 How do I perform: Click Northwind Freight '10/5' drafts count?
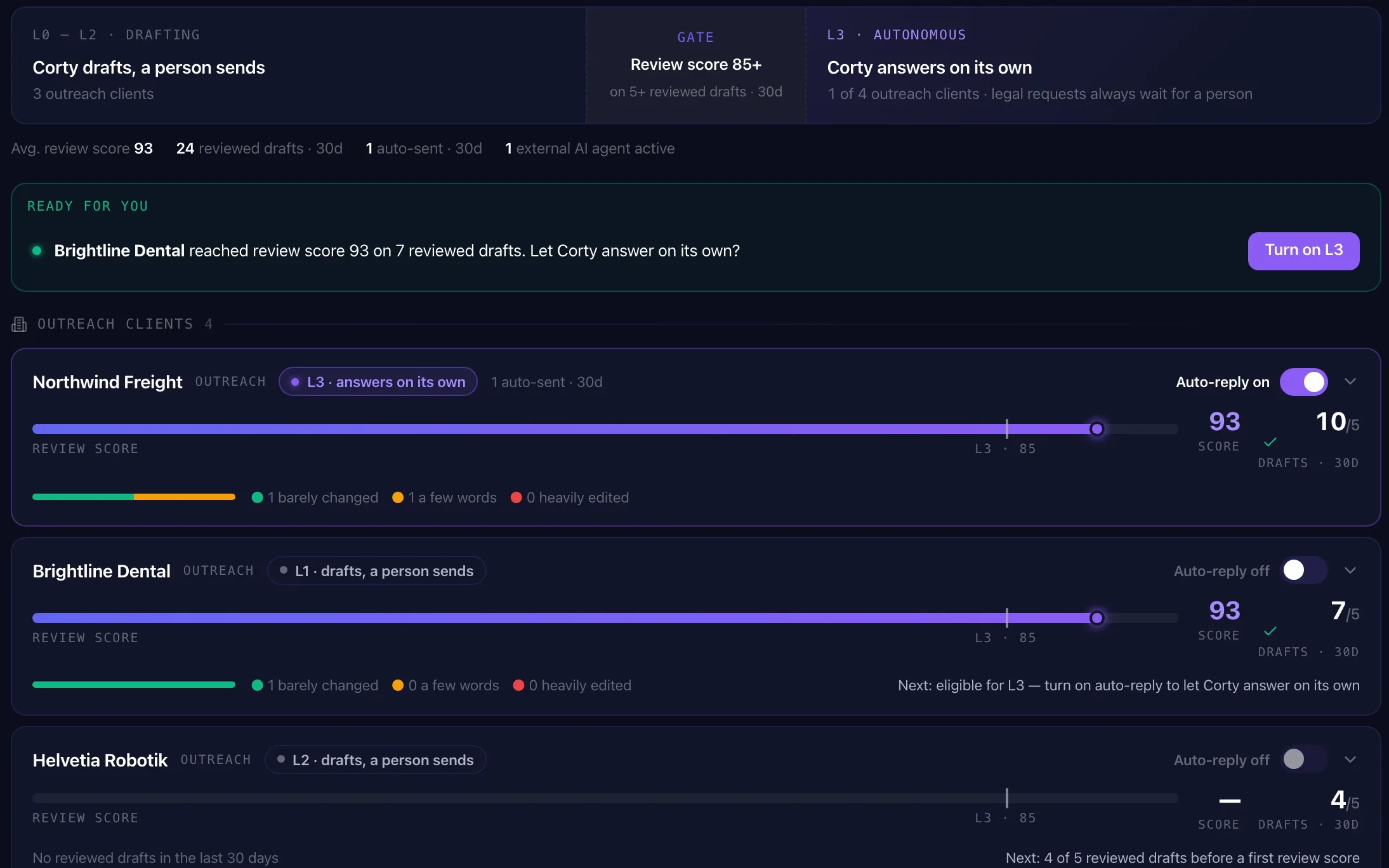[1337, 422]
